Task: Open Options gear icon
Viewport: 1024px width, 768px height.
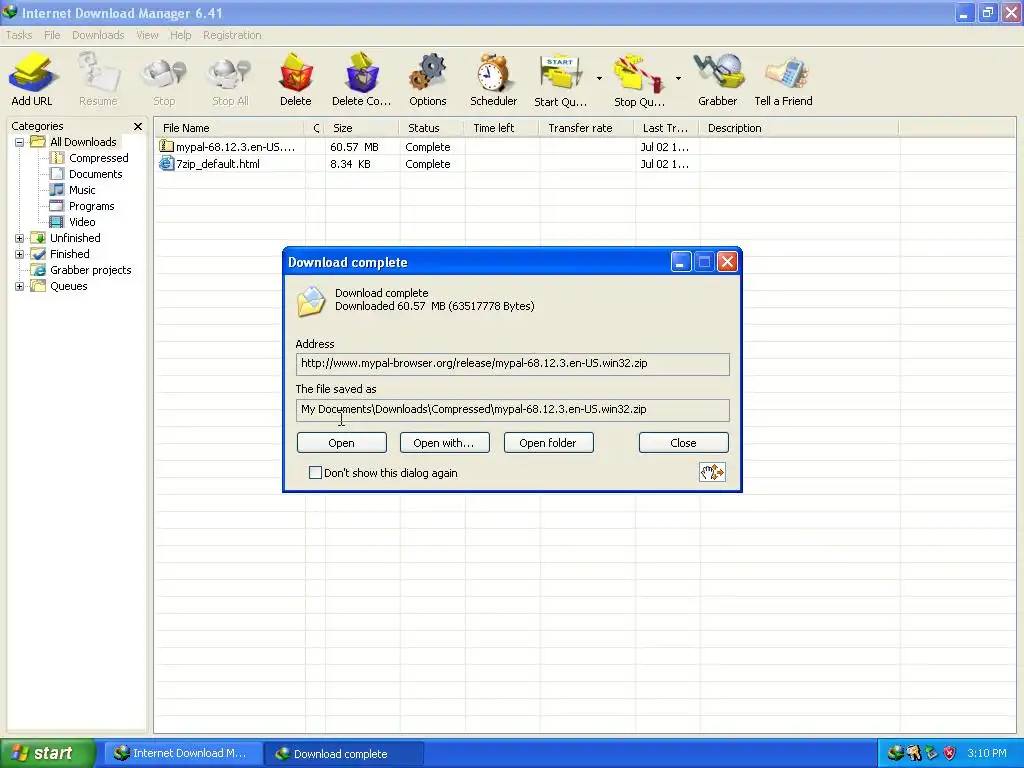Action: [x=428, y=72]
